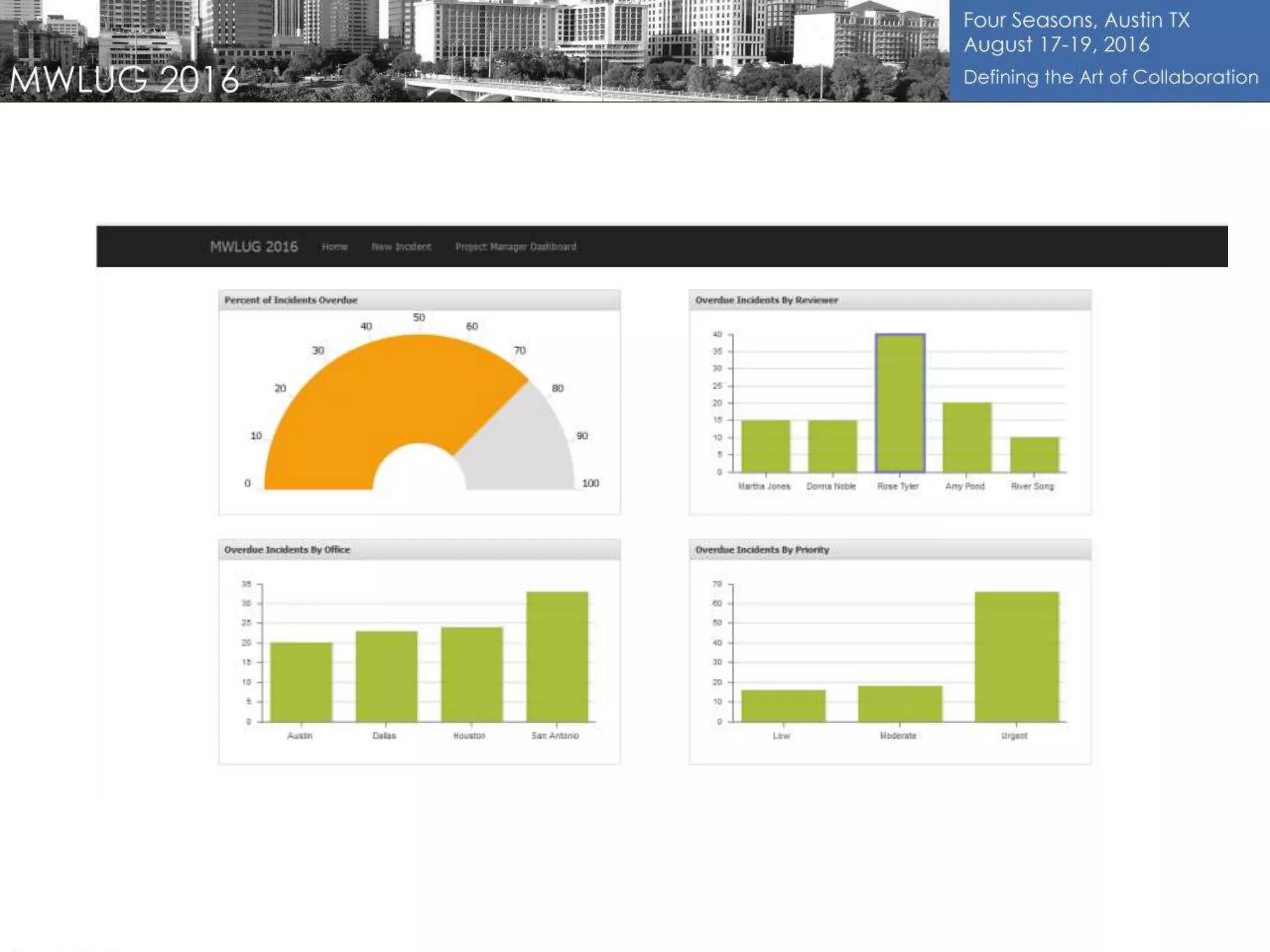
Task: Go to Project Manager Dashboard link
Action: [x=515, y=247]
